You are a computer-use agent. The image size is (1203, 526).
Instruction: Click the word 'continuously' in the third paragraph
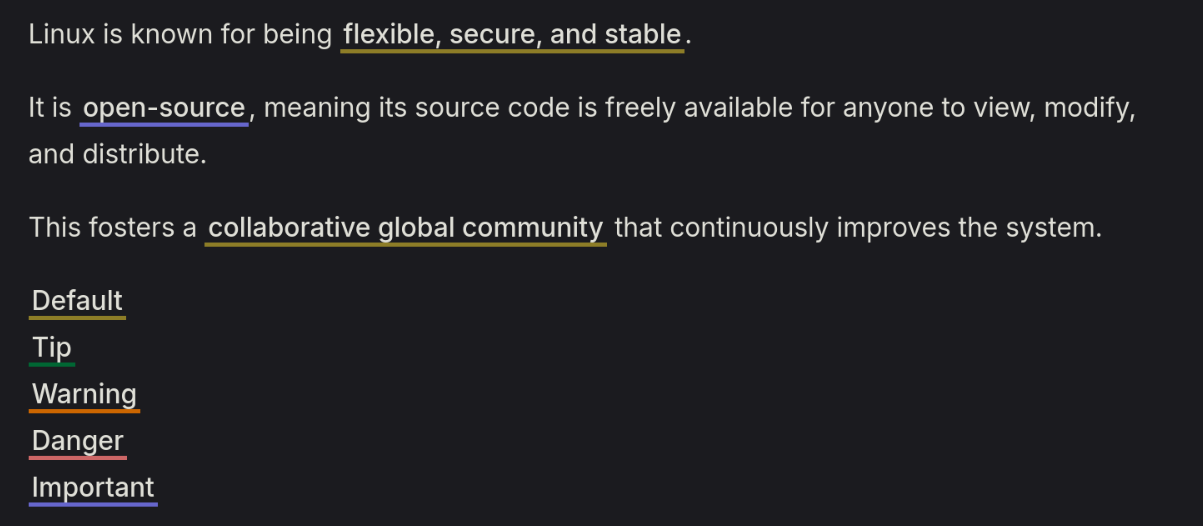(748, 228)
